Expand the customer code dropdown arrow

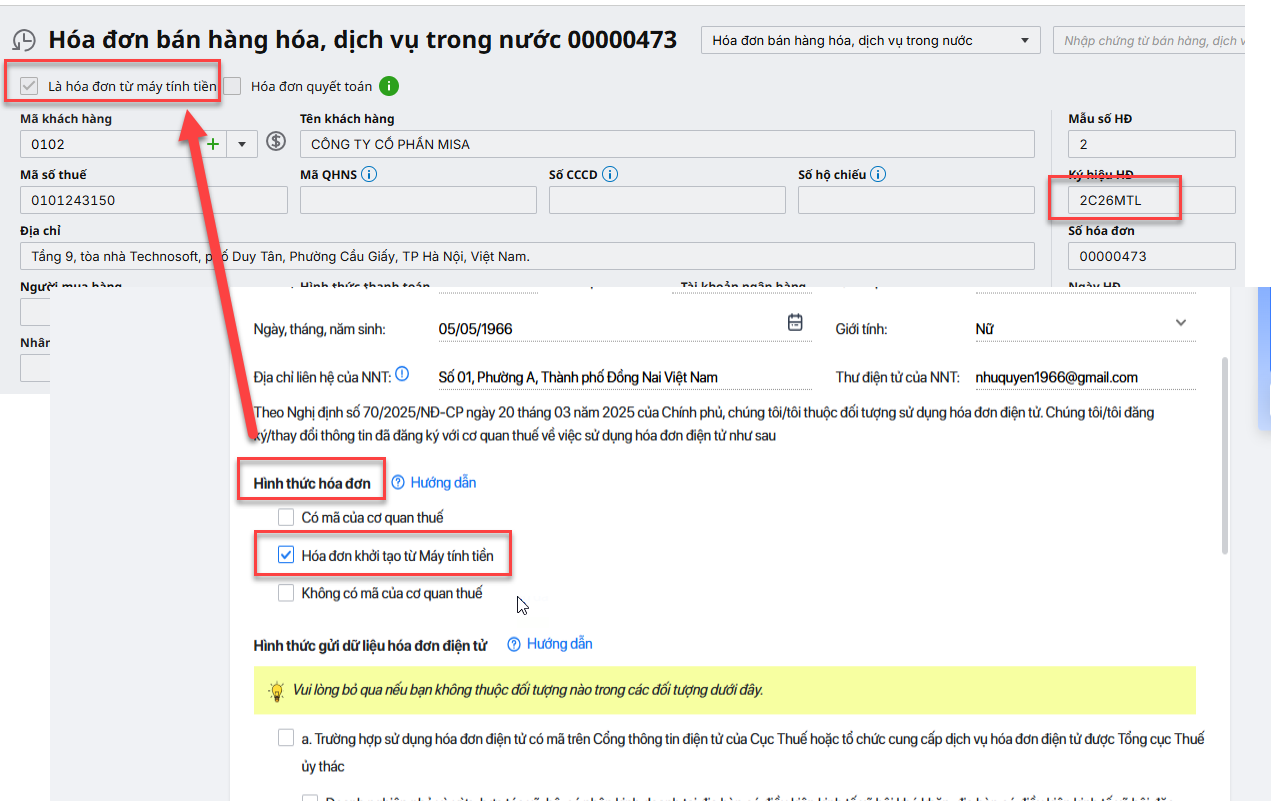(x=242, y=144)
